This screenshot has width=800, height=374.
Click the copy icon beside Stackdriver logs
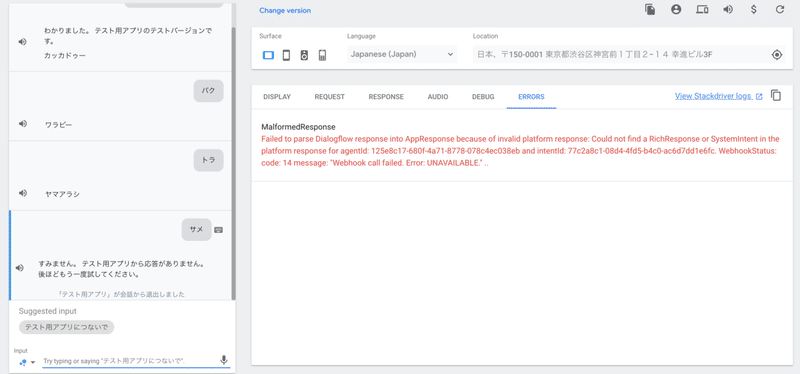tap(776, 95)
